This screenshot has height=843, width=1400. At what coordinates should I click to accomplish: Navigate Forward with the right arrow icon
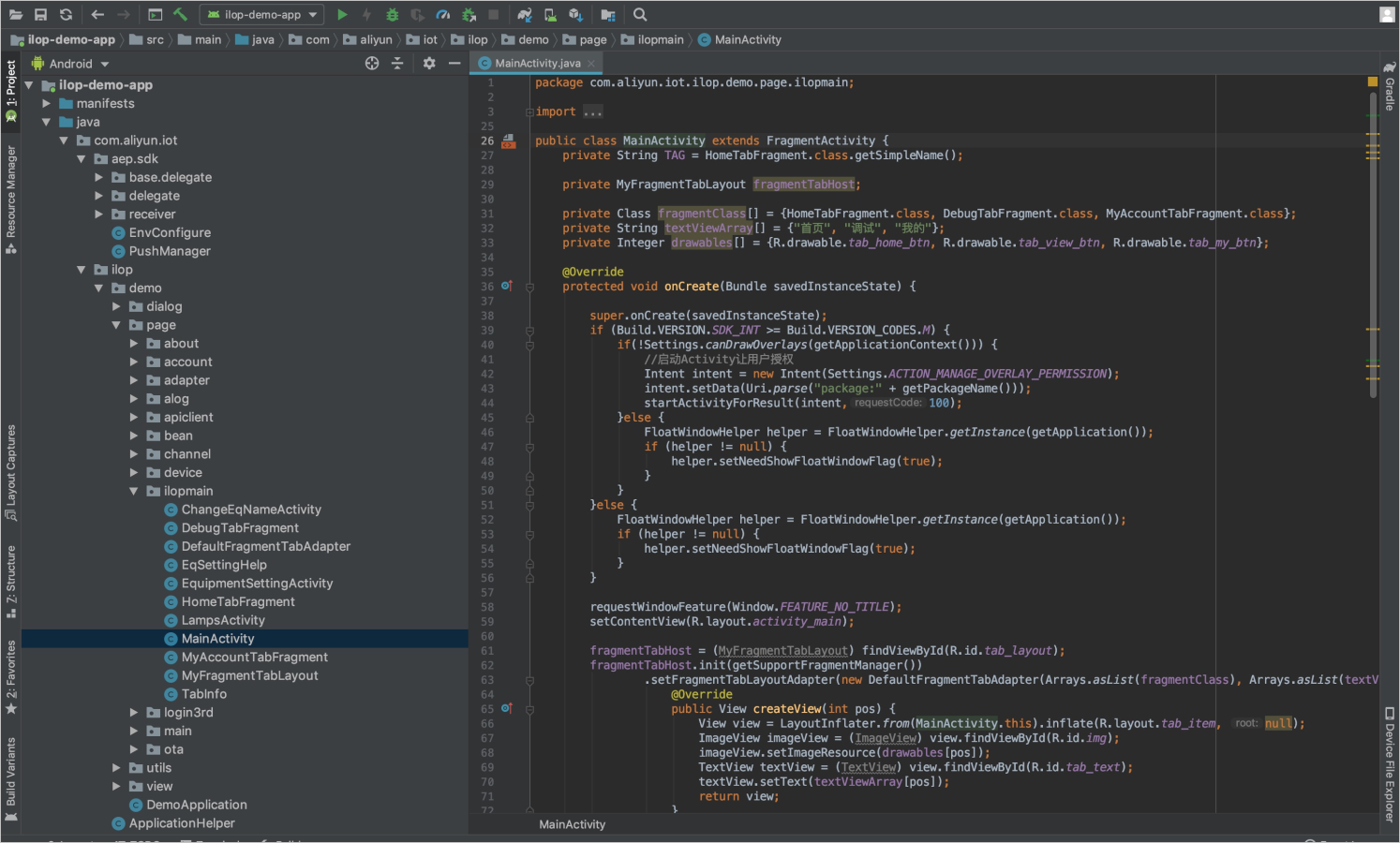[124, 14]
